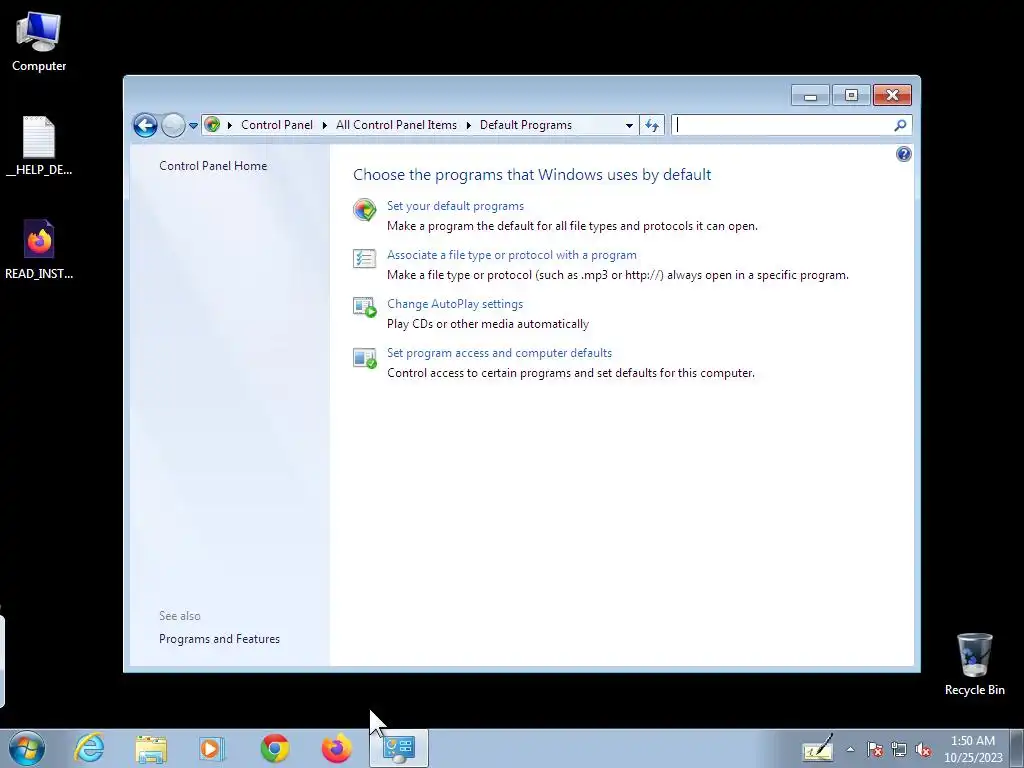Open Associate a file type or protocol link
1024x768 pixels.
coord(511,255)
